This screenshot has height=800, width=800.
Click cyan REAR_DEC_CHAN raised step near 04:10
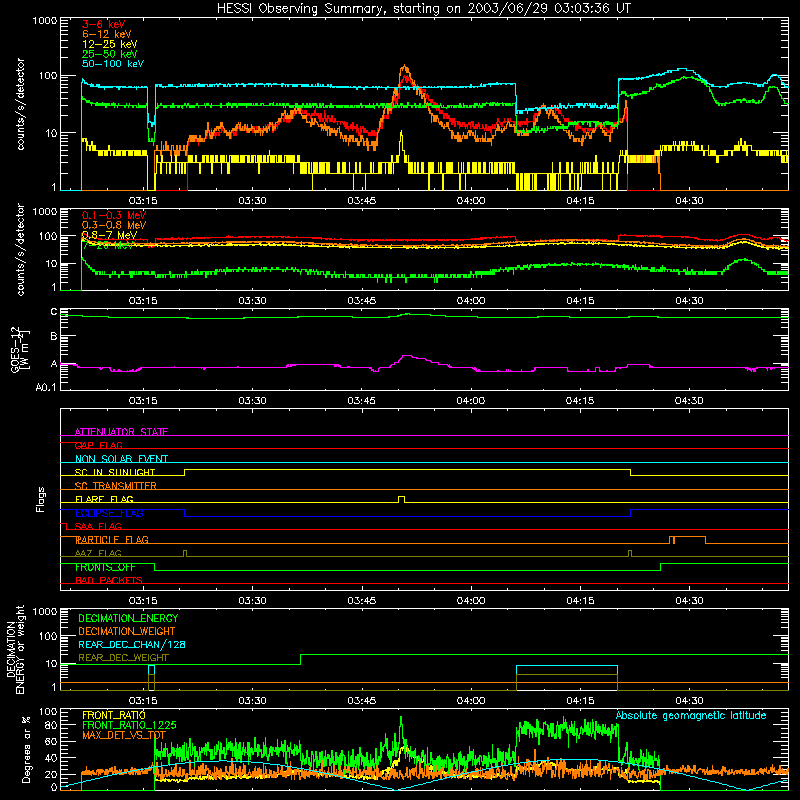click(x=567, y=666)
